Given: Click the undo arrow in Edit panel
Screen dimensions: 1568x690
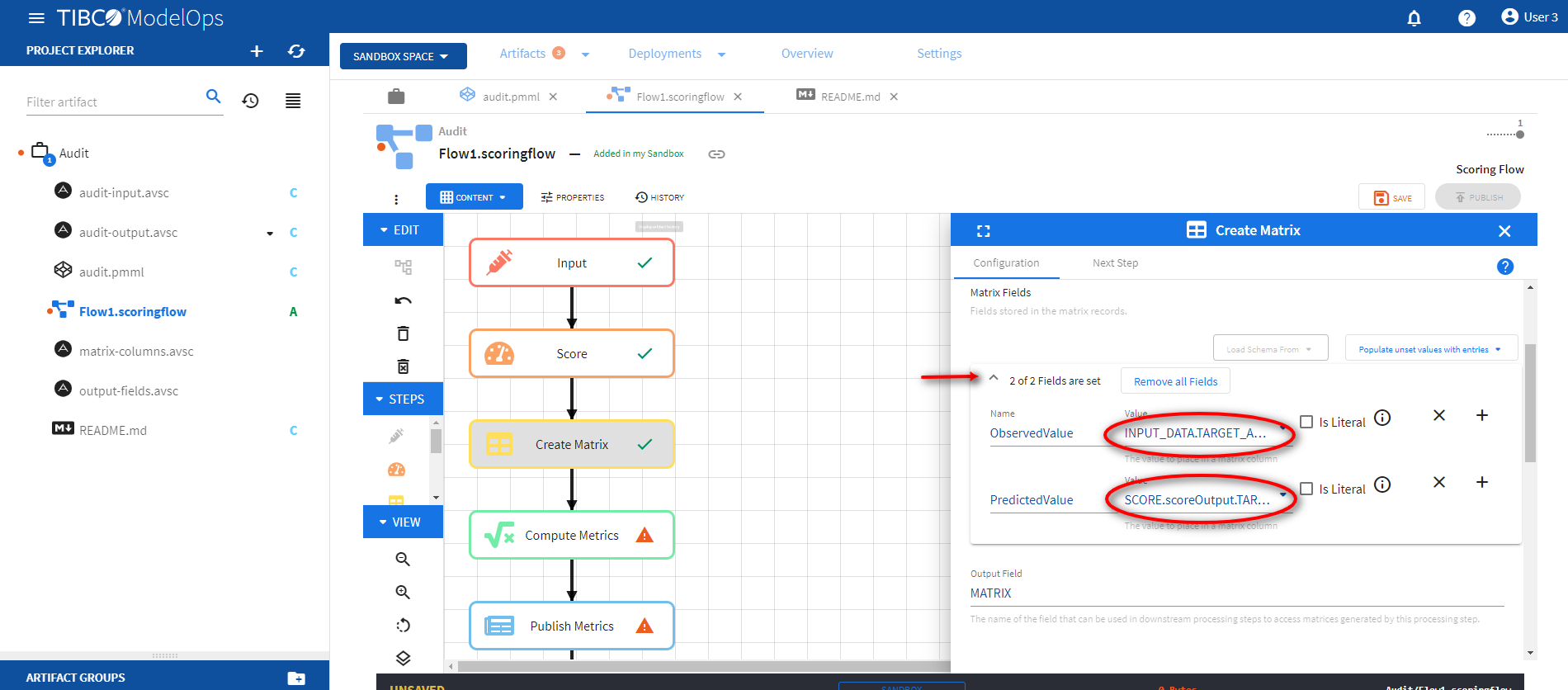Looking at the screenshot, I should tap(403, 300).
